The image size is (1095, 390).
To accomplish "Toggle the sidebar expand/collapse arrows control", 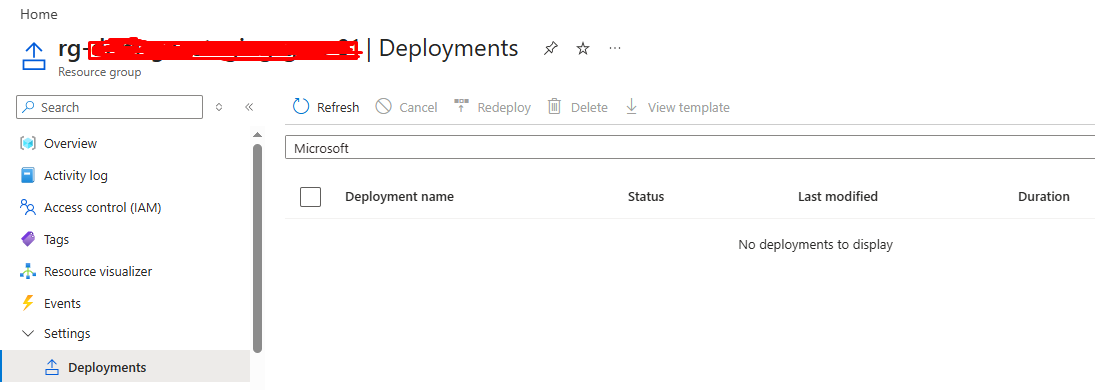I will tap(219, 107).
